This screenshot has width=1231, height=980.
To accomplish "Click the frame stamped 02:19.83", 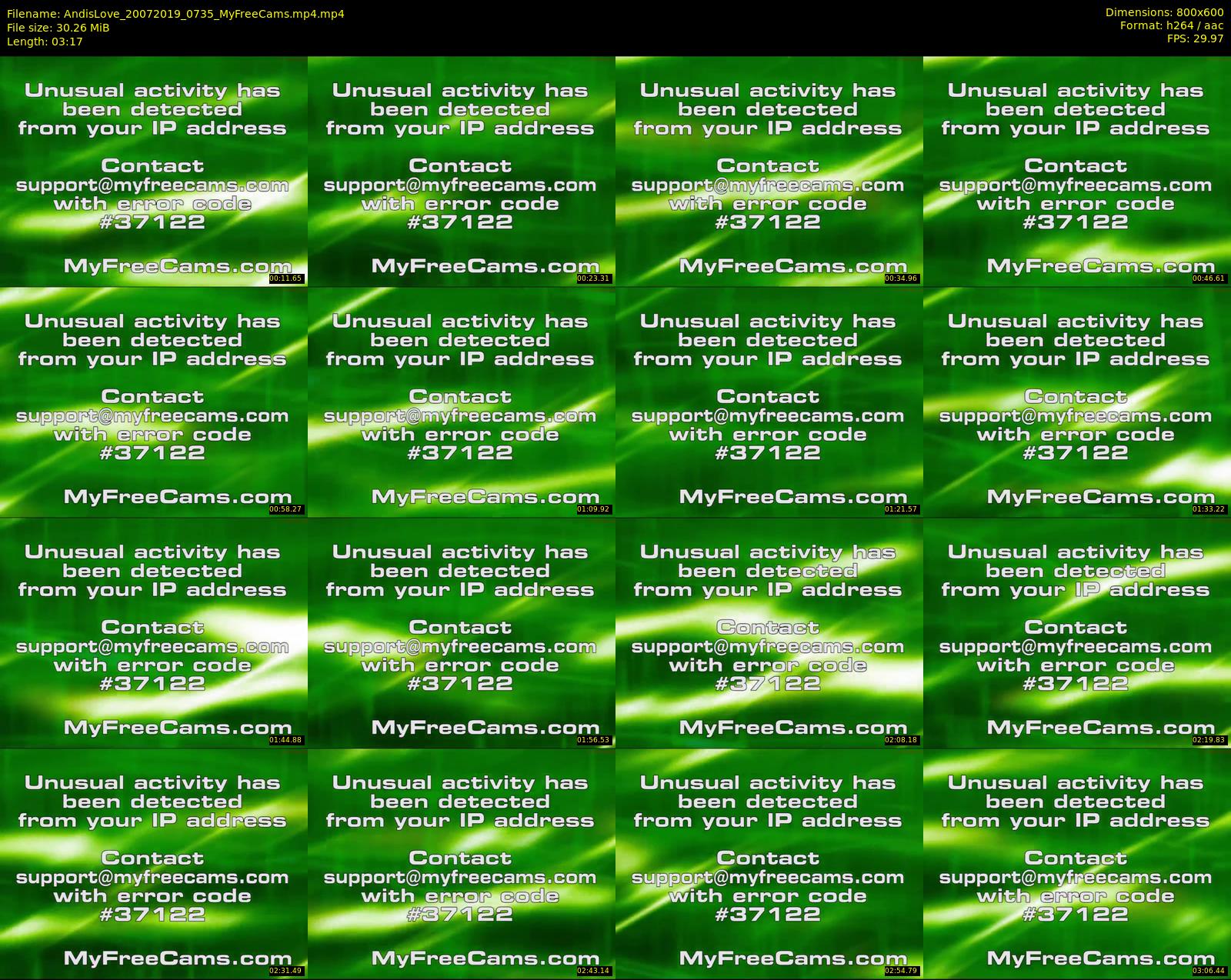I will point(1077,632).
